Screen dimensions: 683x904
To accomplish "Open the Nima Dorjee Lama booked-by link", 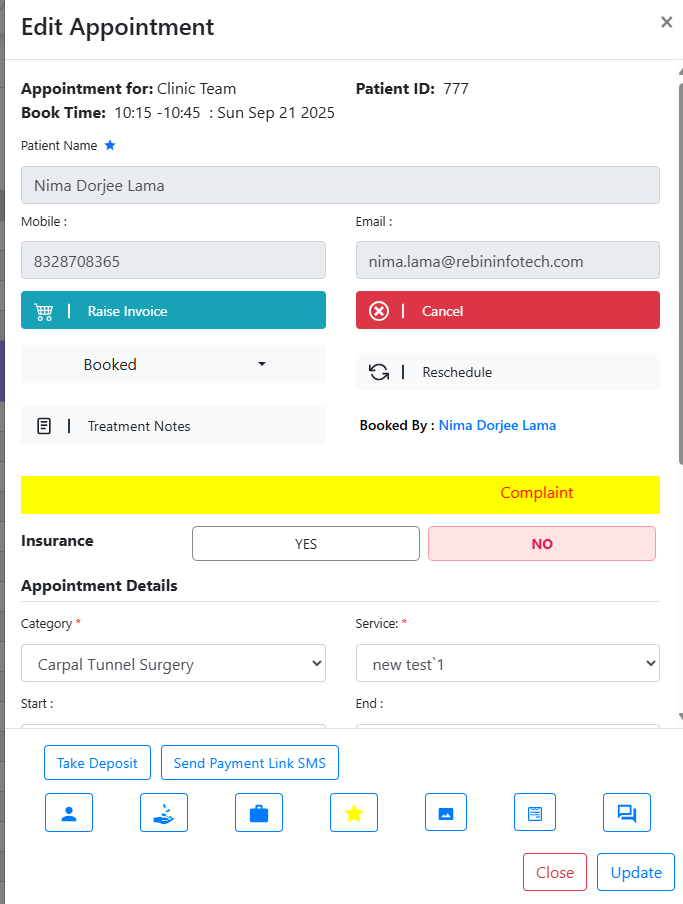I will pyautogui.click(x=497, y=426).
